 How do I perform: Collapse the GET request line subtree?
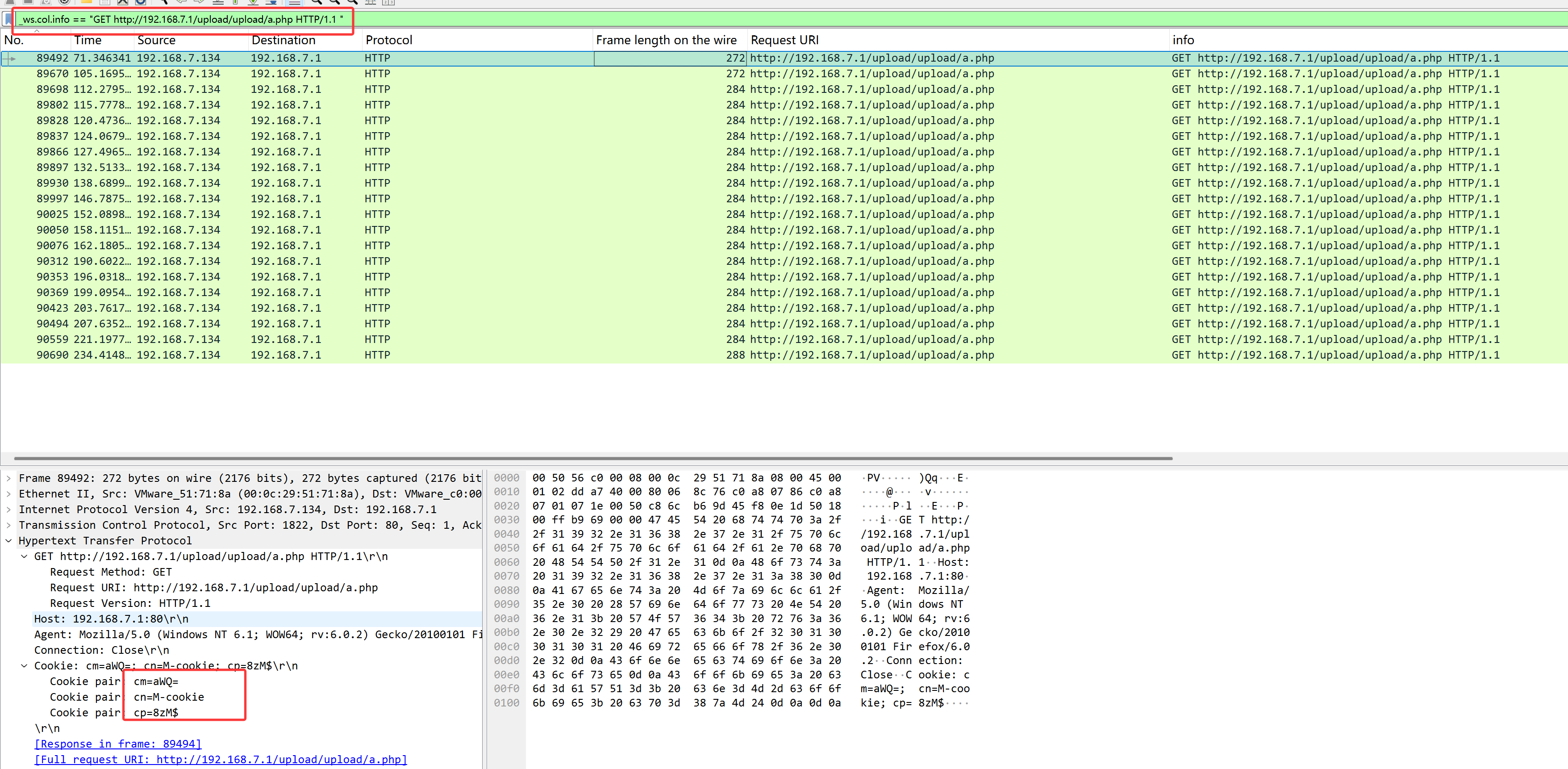coord(25,556)
